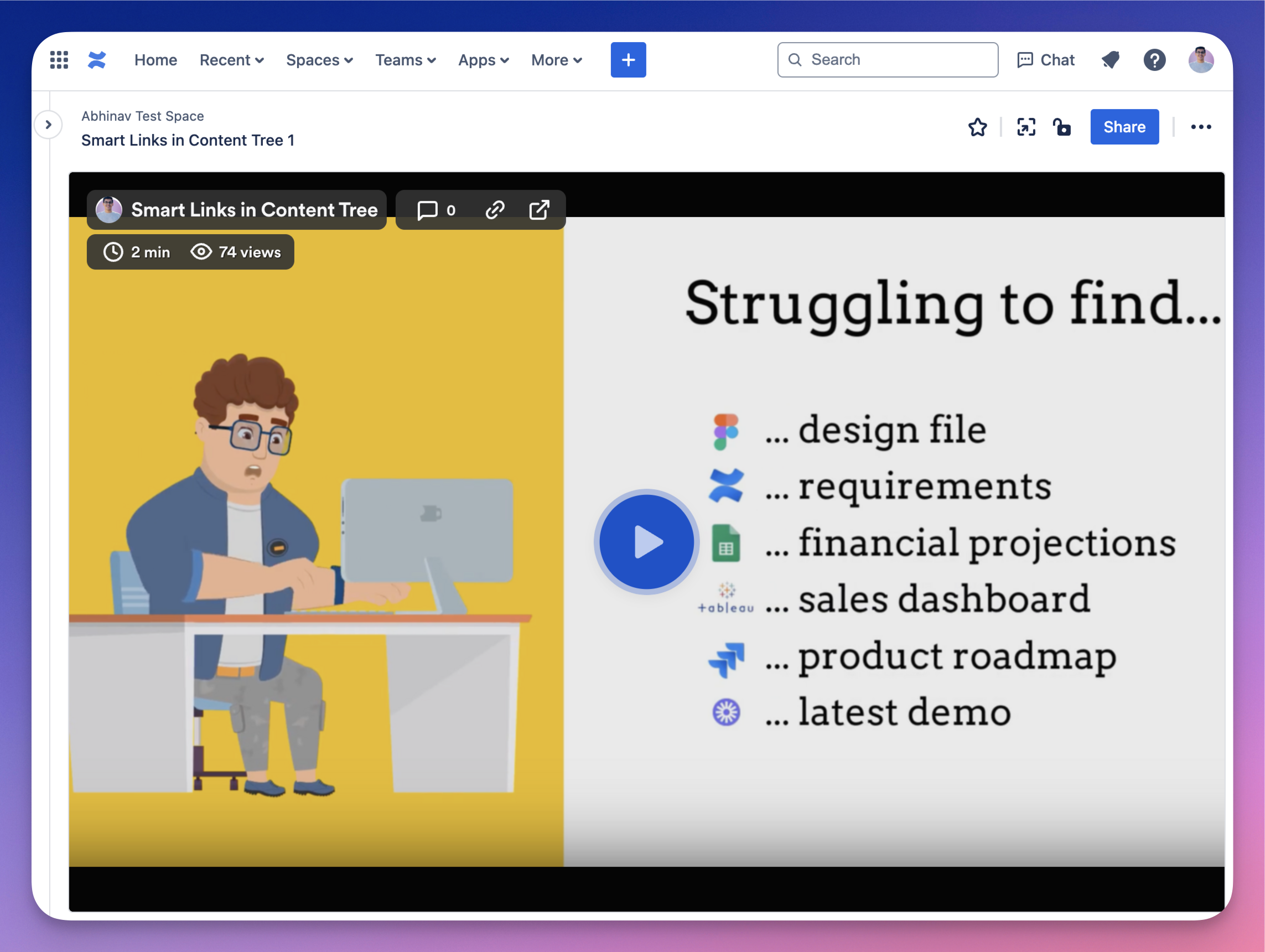
Task: Toggle full-width presenter mode
Action: 1026,127
